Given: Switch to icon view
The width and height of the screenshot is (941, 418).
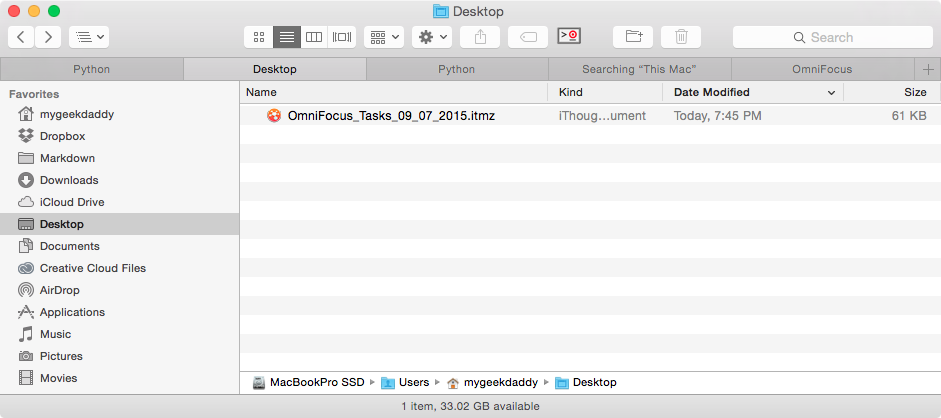Looking at the screenshot, I should (259, 37).
